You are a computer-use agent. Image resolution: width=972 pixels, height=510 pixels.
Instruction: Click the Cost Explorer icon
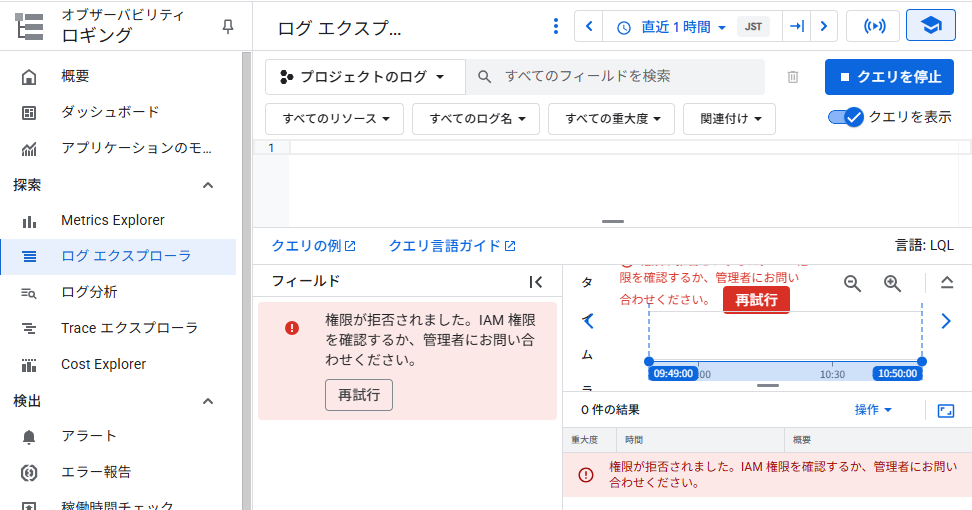[29, 365]
